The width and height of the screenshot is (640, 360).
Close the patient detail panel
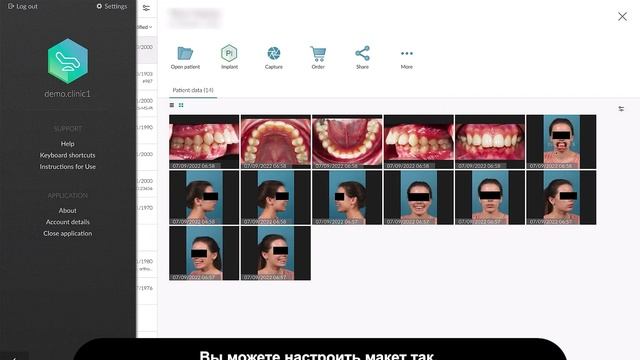pos(622,16)
